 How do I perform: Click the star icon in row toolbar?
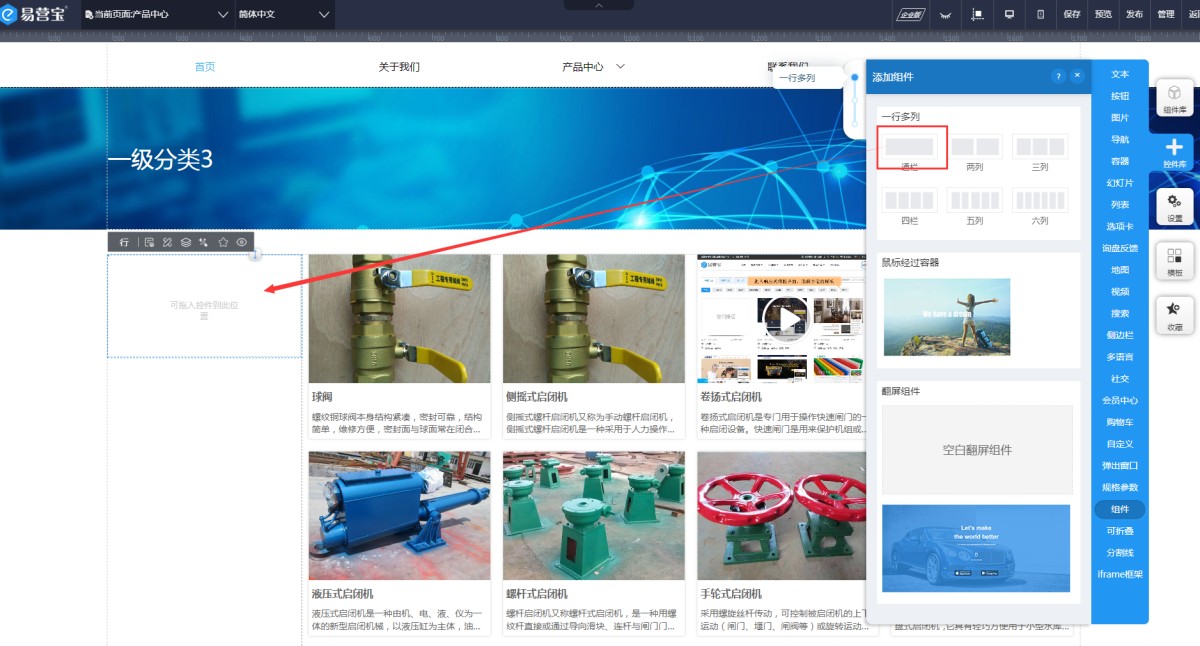[x=223, y=242]
